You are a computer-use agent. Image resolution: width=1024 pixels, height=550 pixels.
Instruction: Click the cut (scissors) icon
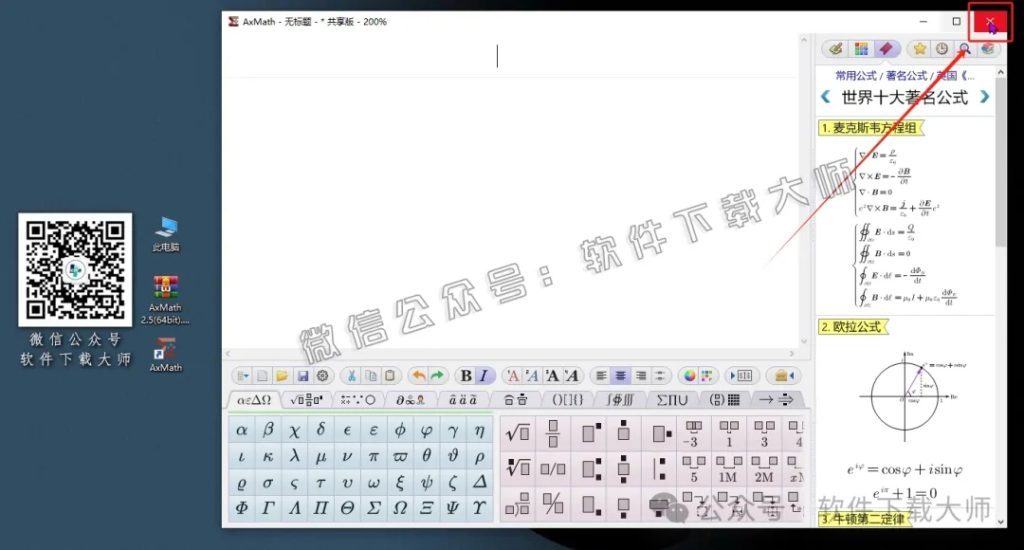(351, 376)
